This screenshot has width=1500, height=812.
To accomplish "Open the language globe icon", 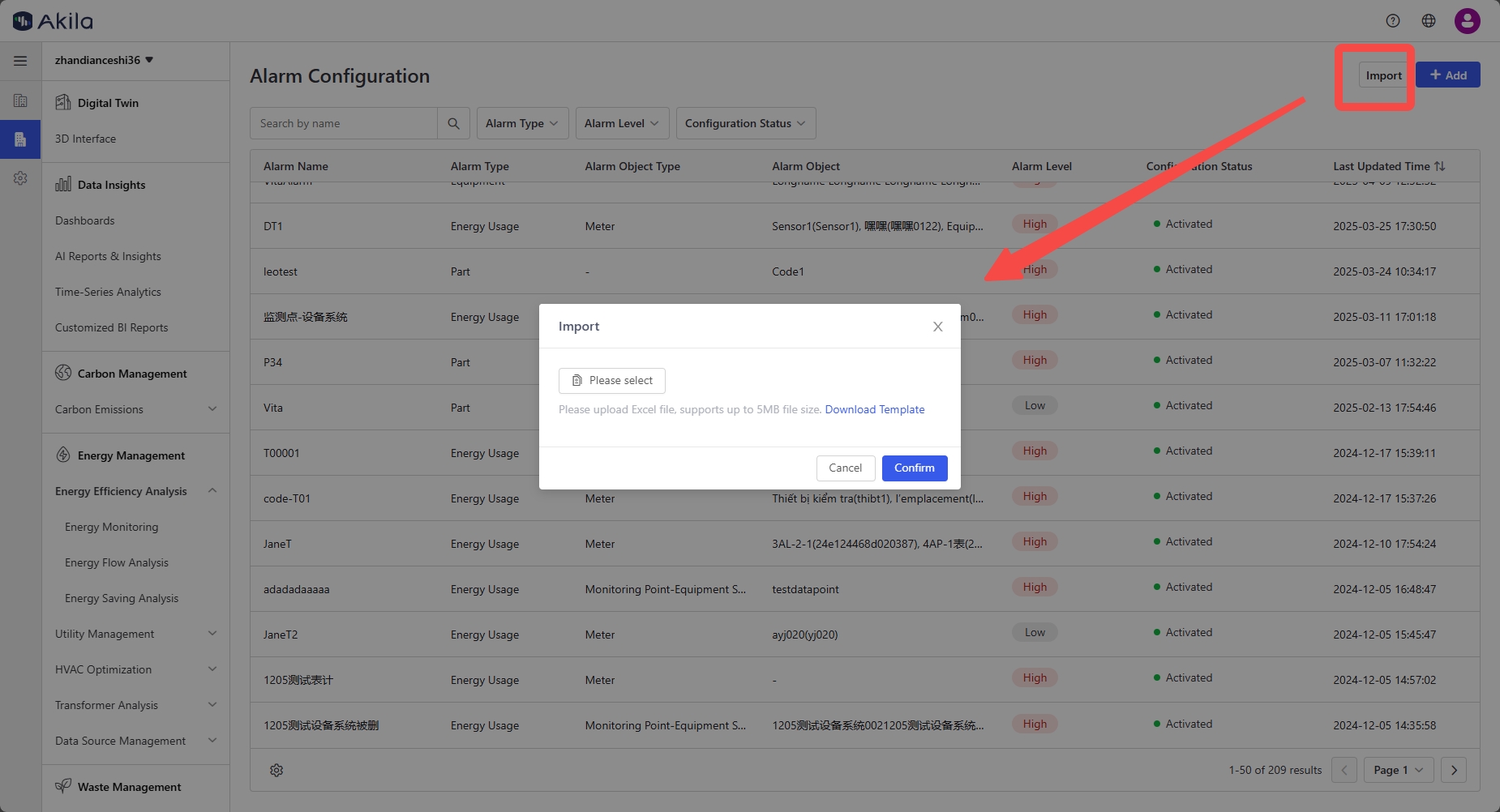I will click(1429, 21).
